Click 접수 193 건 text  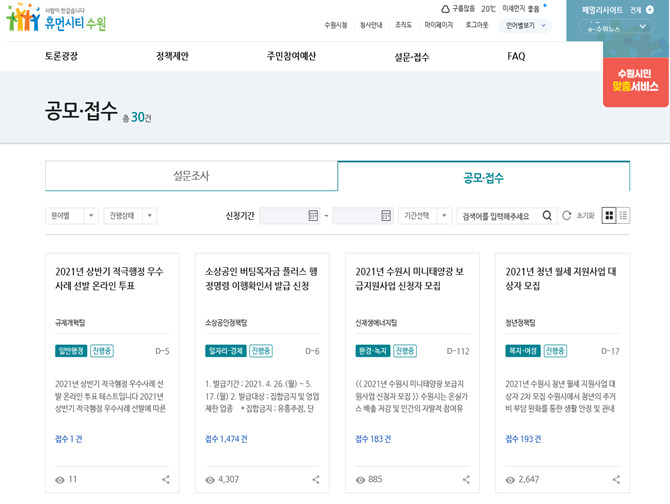coord(523,439)
